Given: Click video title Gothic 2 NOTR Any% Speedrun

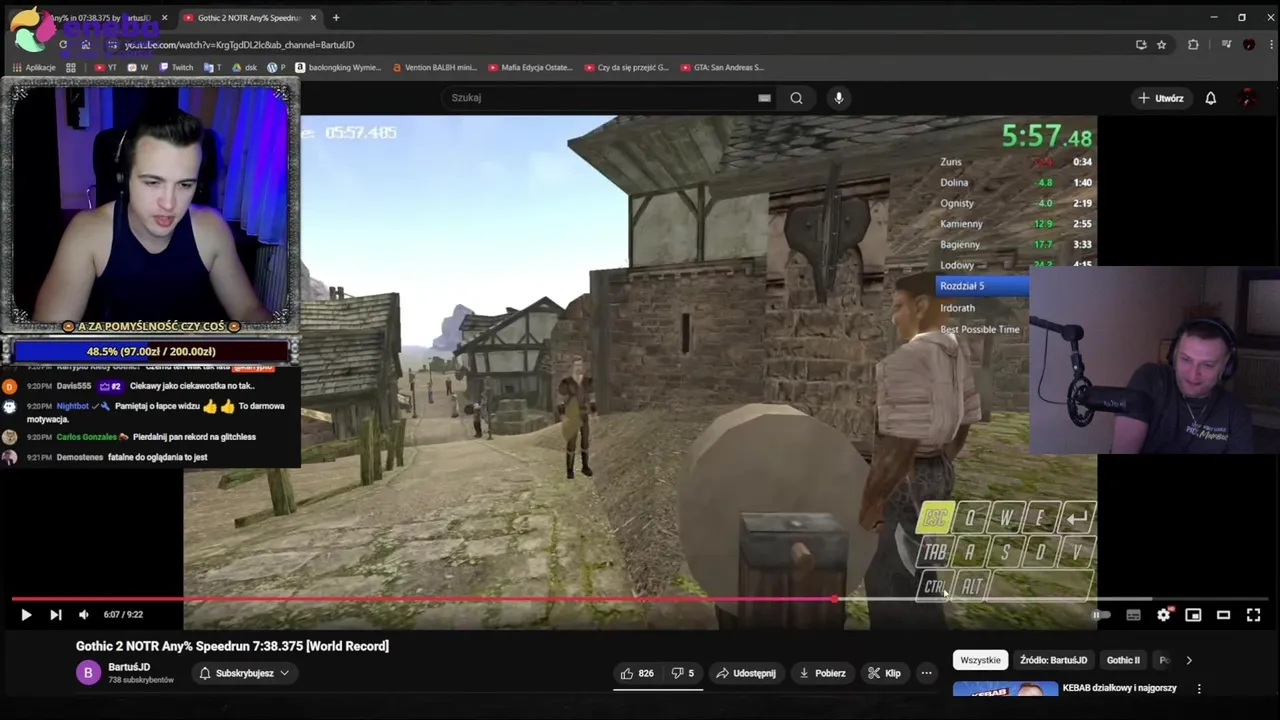Looking at the screenshot, I should pyautogui.click(x=232, y=646).
